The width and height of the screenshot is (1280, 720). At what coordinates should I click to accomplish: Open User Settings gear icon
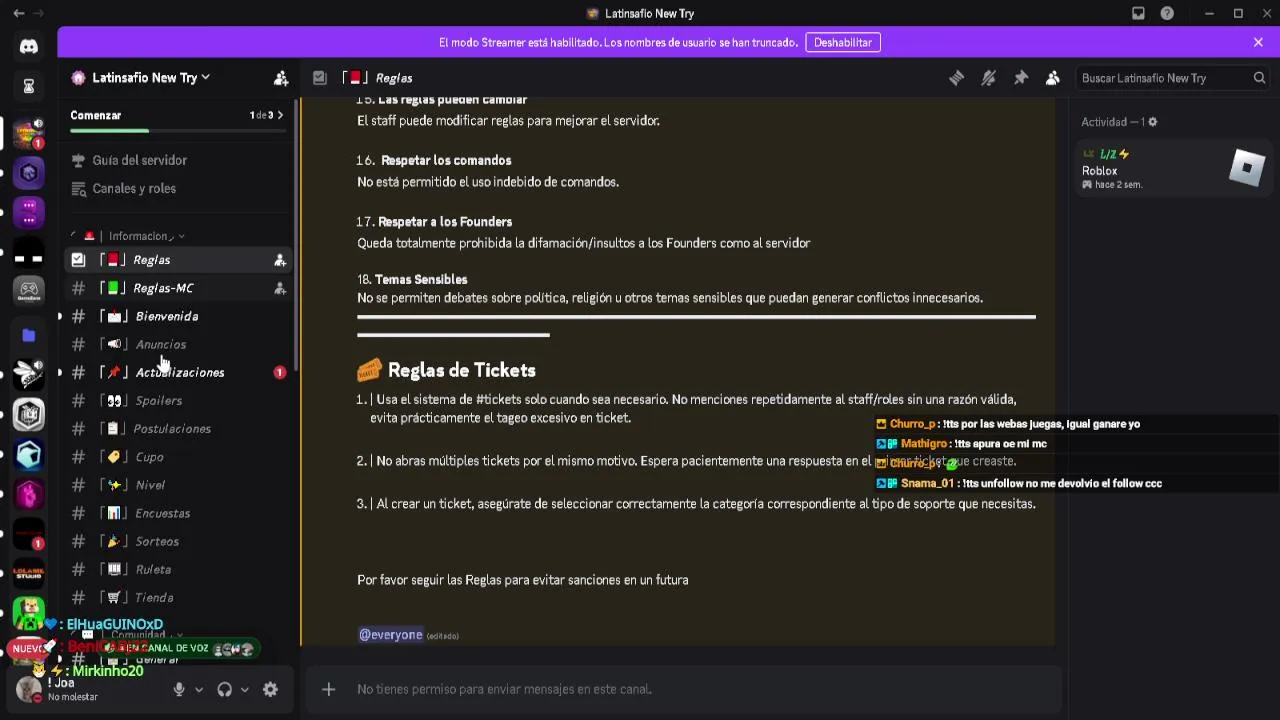click(270, 689)
